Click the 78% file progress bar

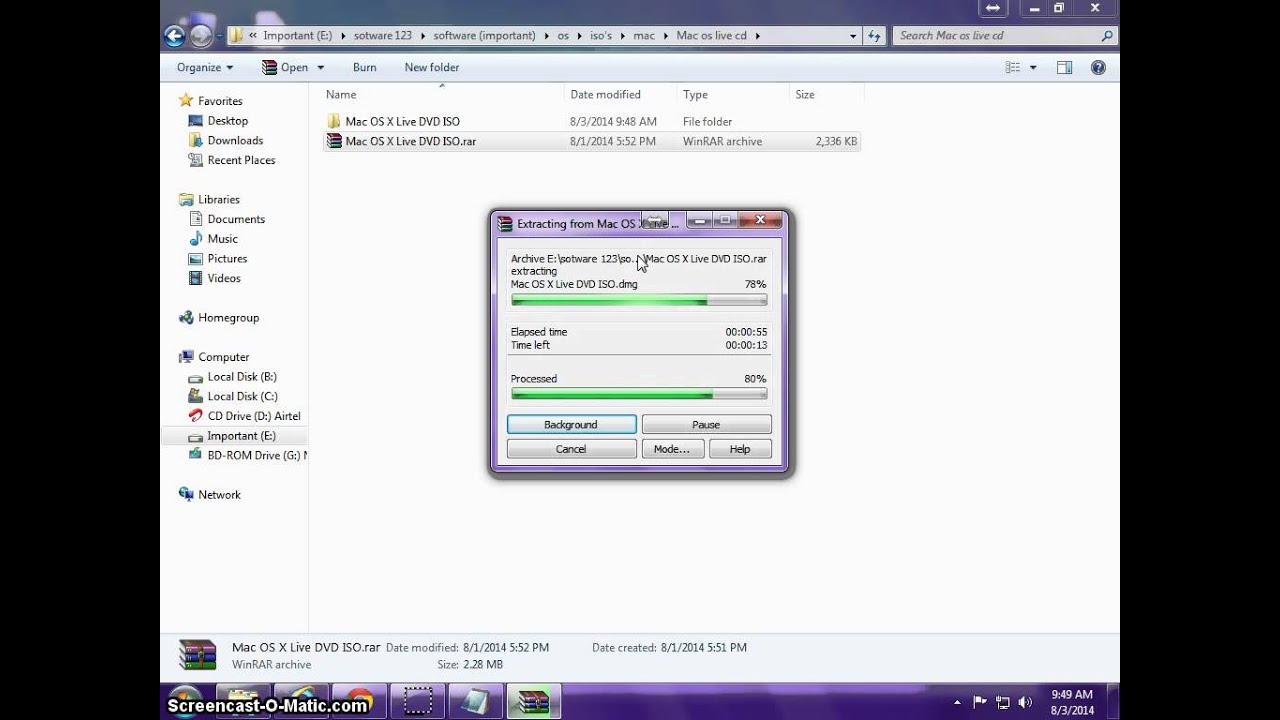point(639,300)
